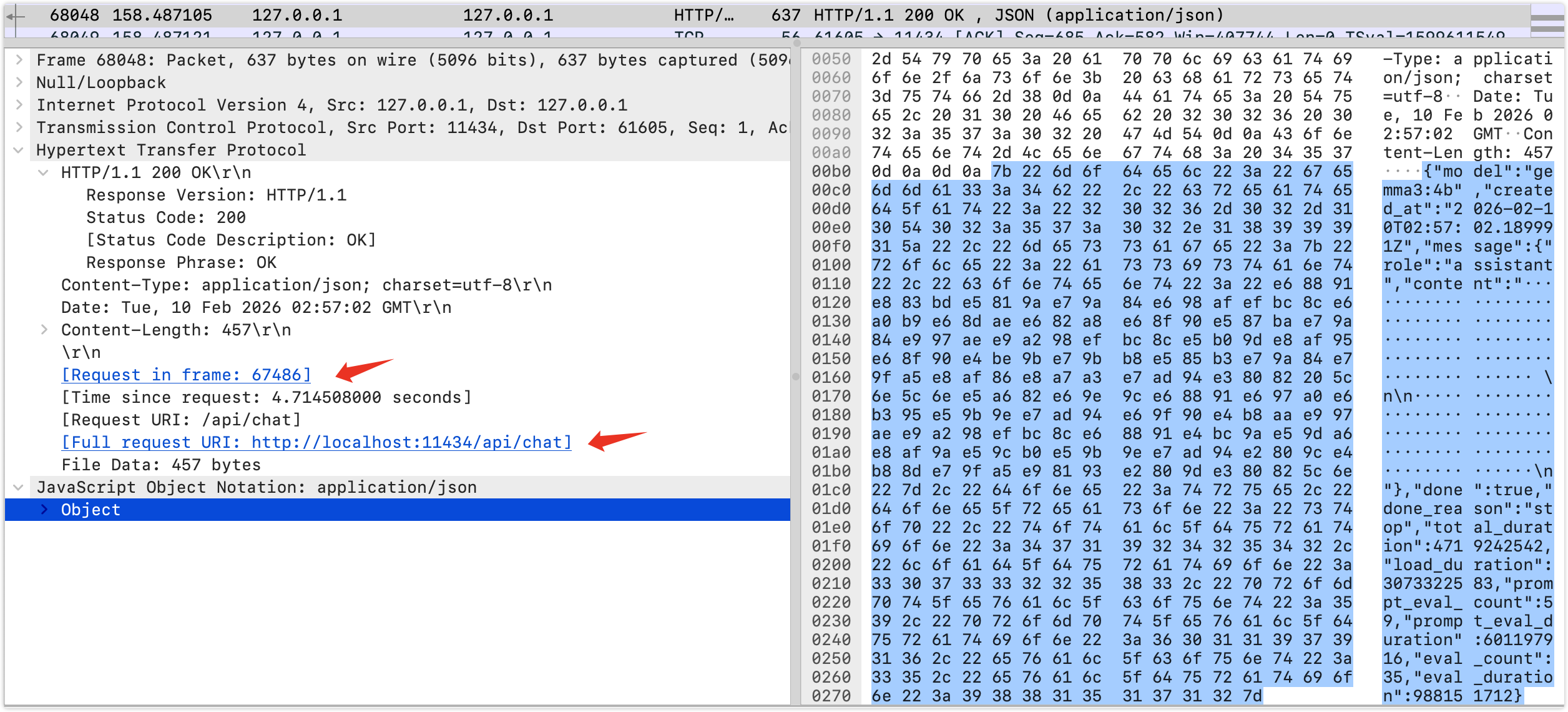Expand the Frame 68048 tree node
The width and height of the screenshot is (1568, 712).
coord(19,60)
